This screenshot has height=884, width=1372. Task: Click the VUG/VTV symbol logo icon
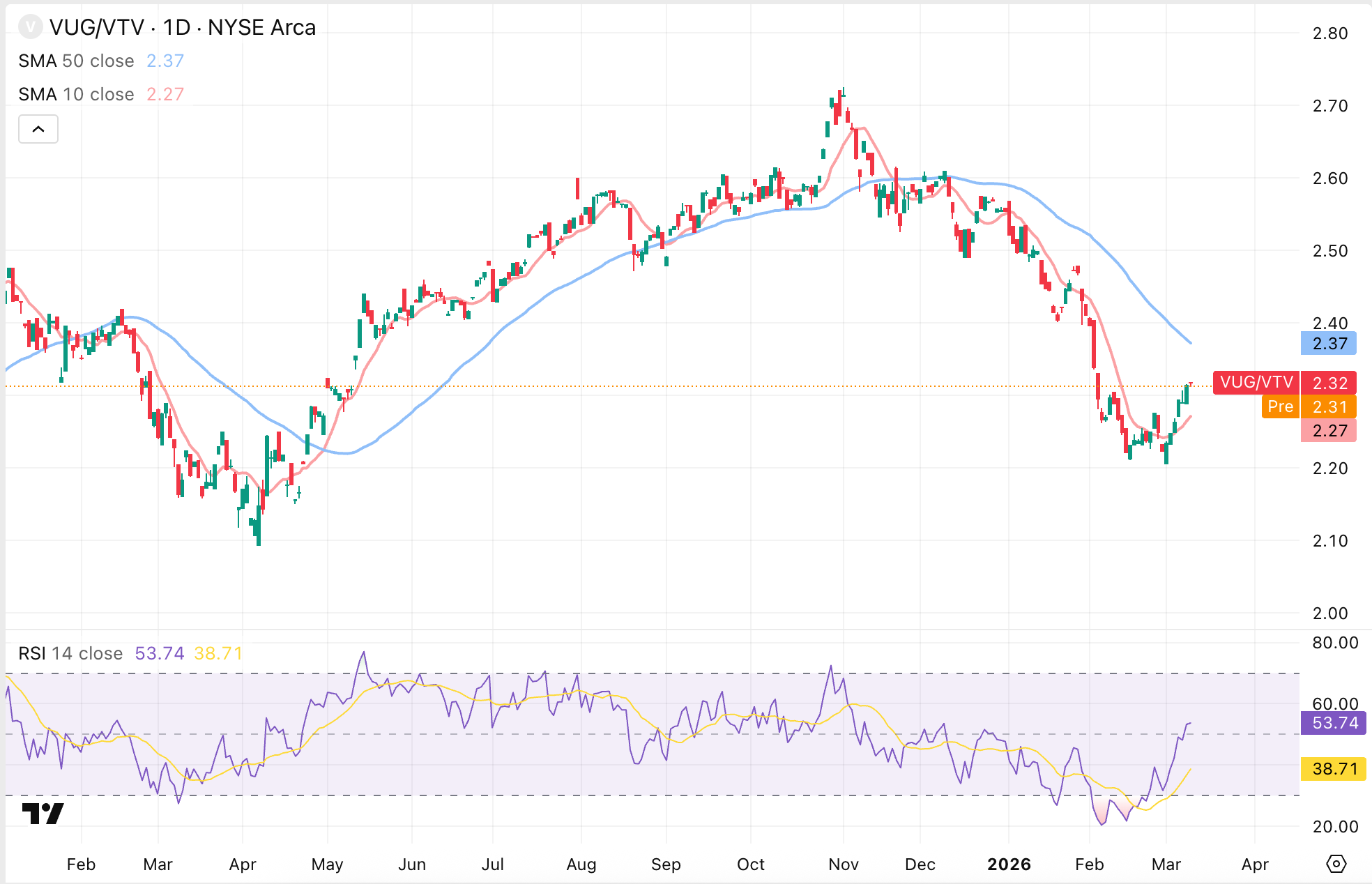click(x=30, y=27)
